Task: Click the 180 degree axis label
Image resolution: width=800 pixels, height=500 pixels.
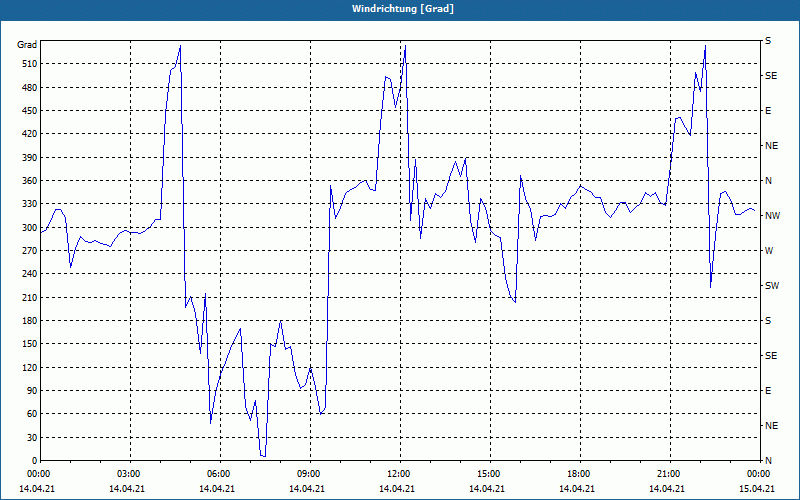Action: click(30, 321)
